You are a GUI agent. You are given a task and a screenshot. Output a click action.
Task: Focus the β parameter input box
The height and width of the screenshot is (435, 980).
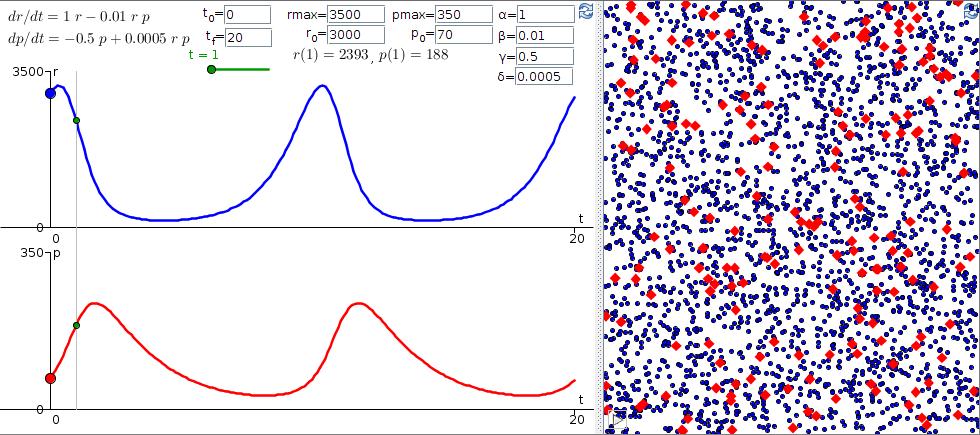tap(545, 35)
